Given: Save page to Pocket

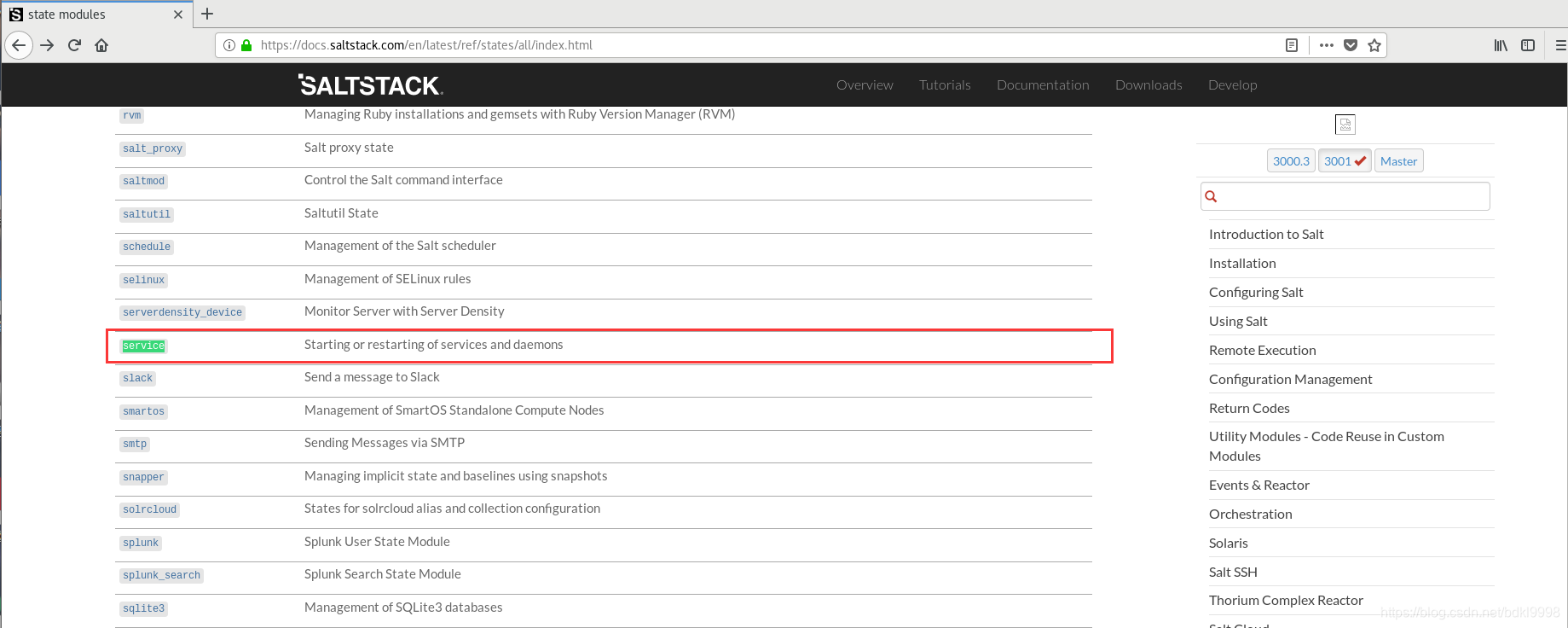Looking at the screenshot, I should (x=1351, y=45).
